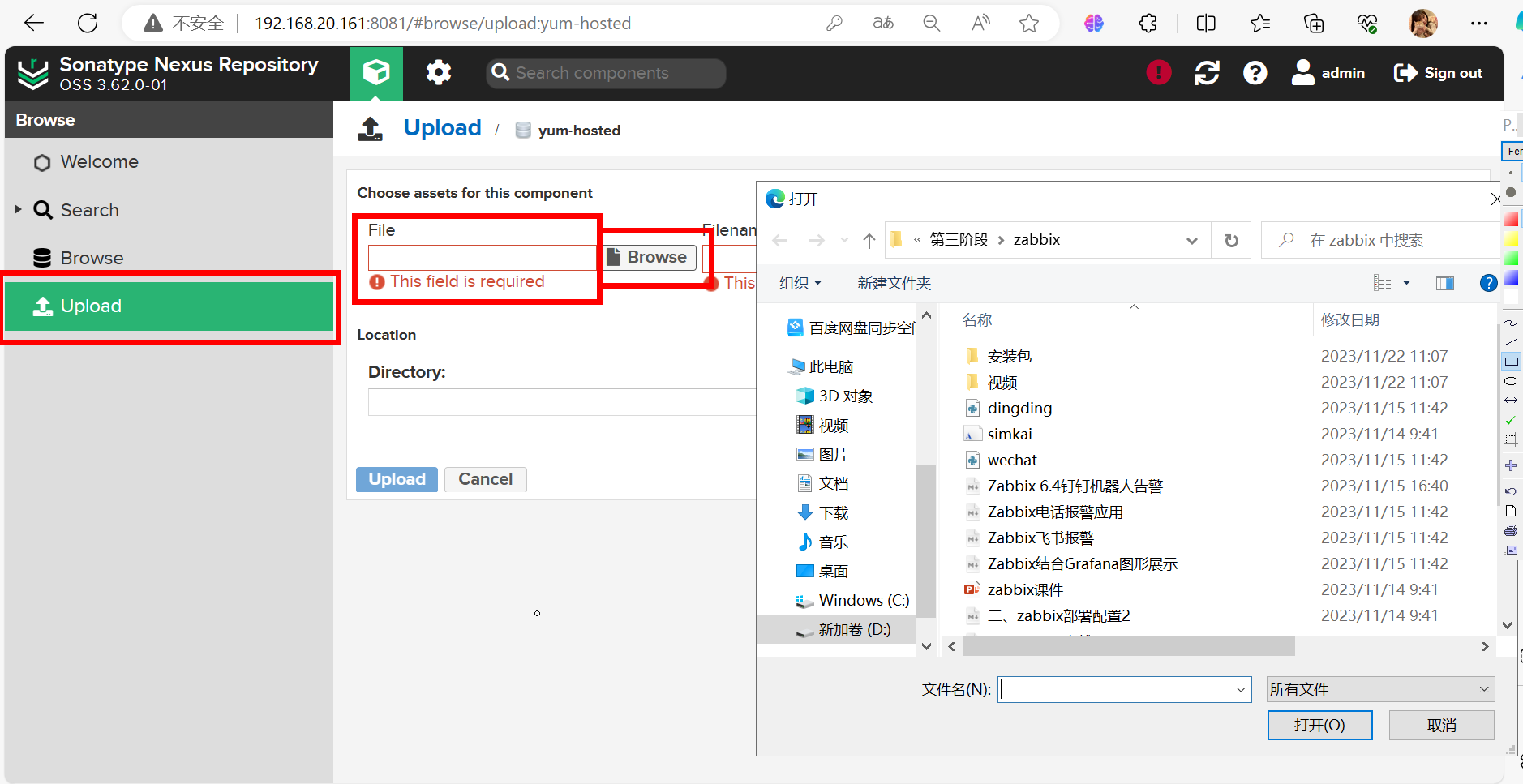The height and width of the screenshot is (784, 1523).
Task: Select 3D 对象 in navigation tree
Action: coord(834,396)
